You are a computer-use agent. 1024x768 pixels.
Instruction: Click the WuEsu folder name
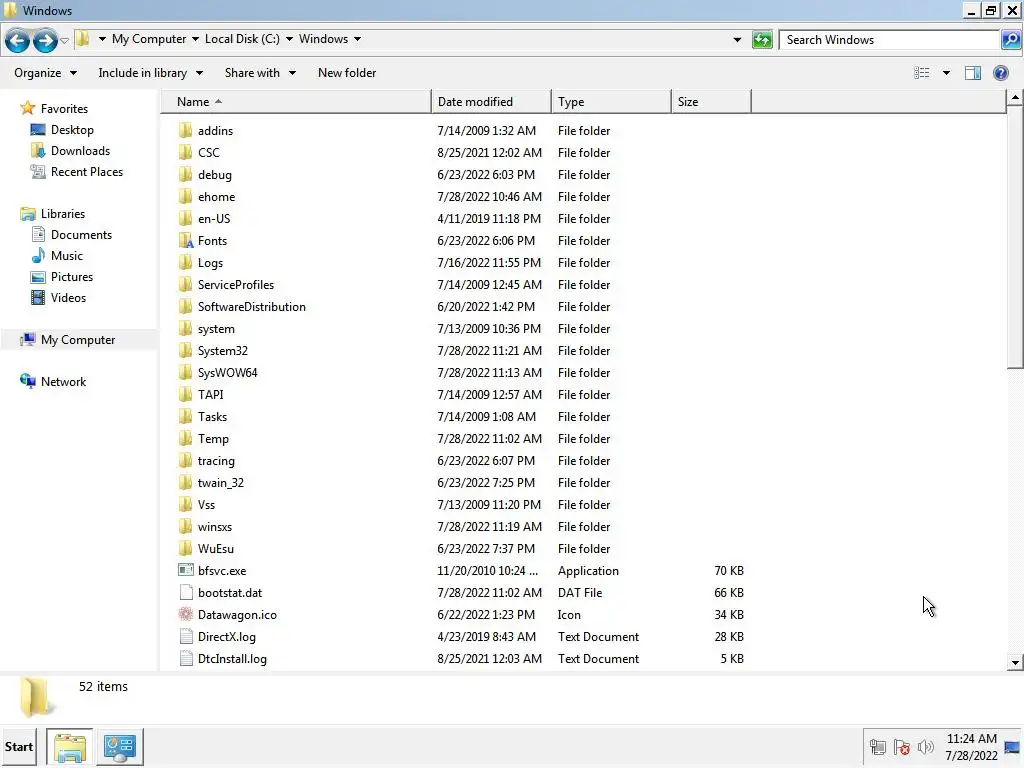click(x=216, y=549)
